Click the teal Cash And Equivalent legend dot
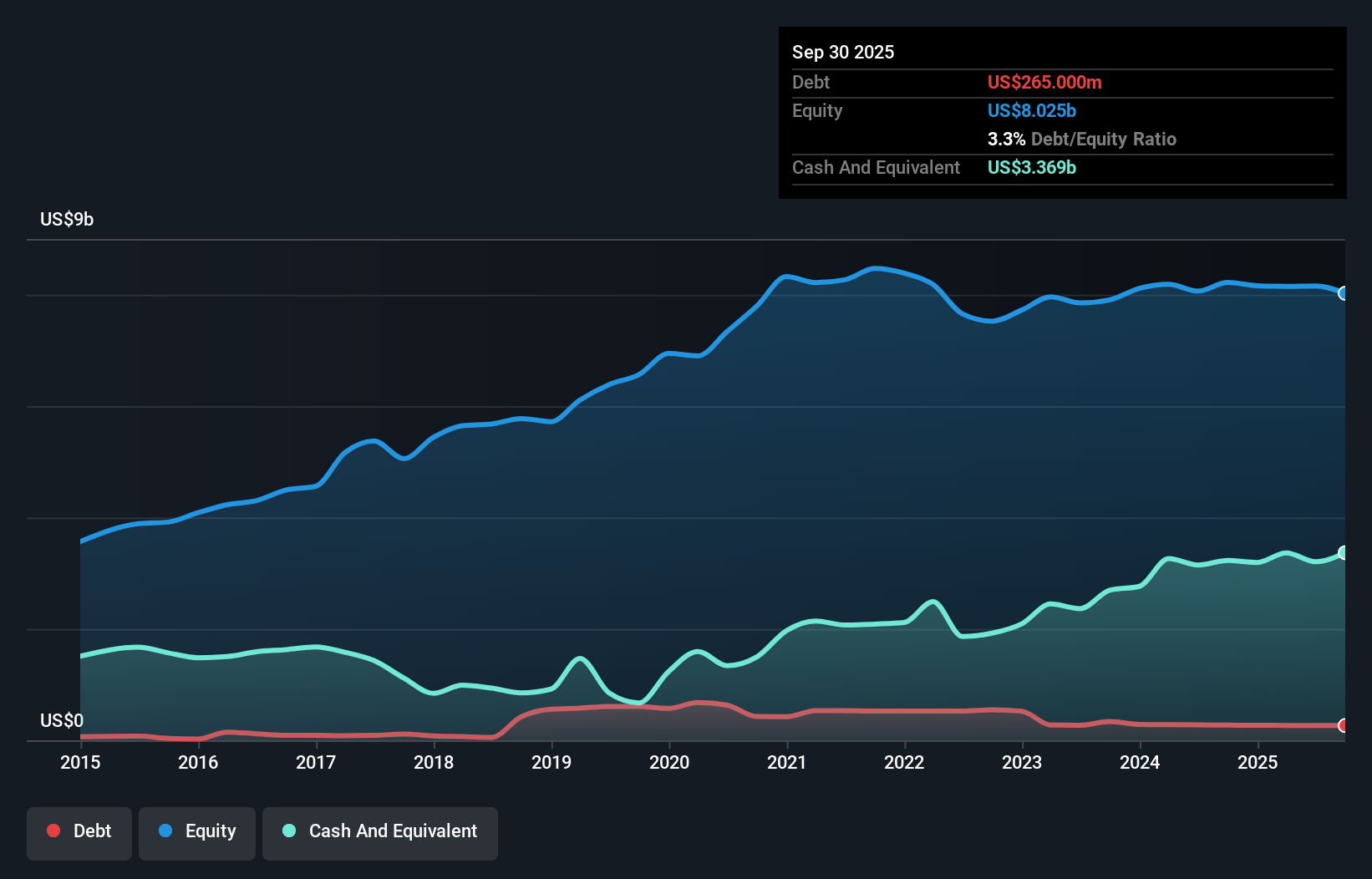The image size is (1372, 879). [289, 831]
